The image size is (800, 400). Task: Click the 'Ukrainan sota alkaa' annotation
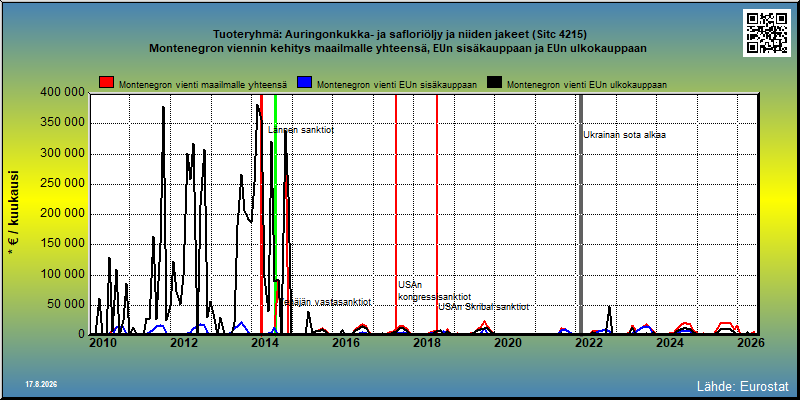(x=624, y=135)
